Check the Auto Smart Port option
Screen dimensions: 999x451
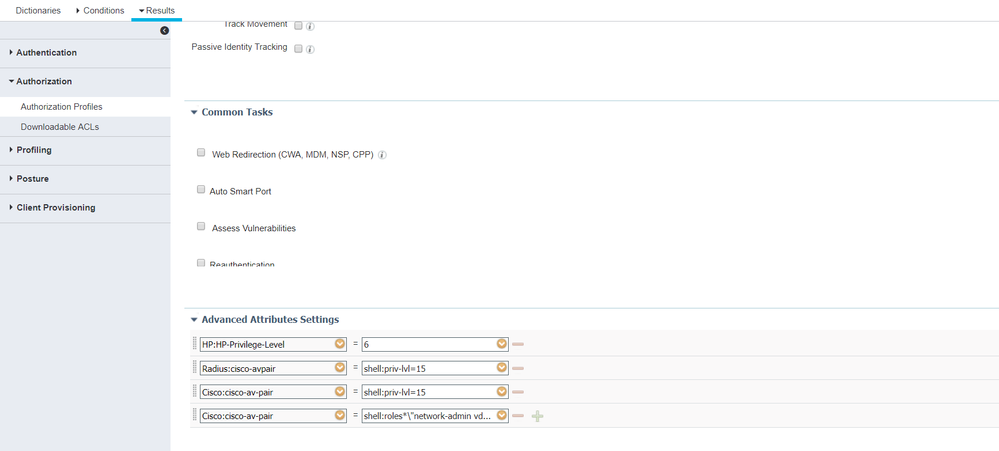tap(201, 190)
